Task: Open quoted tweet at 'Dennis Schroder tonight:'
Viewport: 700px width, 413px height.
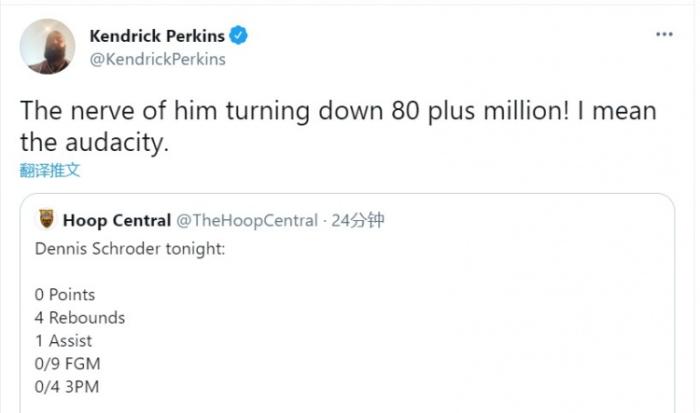Action: pyautogui.click(x=130, y=247)
